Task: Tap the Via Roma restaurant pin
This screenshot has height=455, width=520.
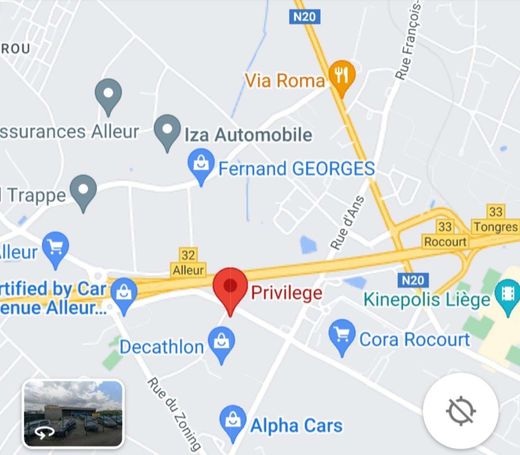Action: [x=342, y=78]
